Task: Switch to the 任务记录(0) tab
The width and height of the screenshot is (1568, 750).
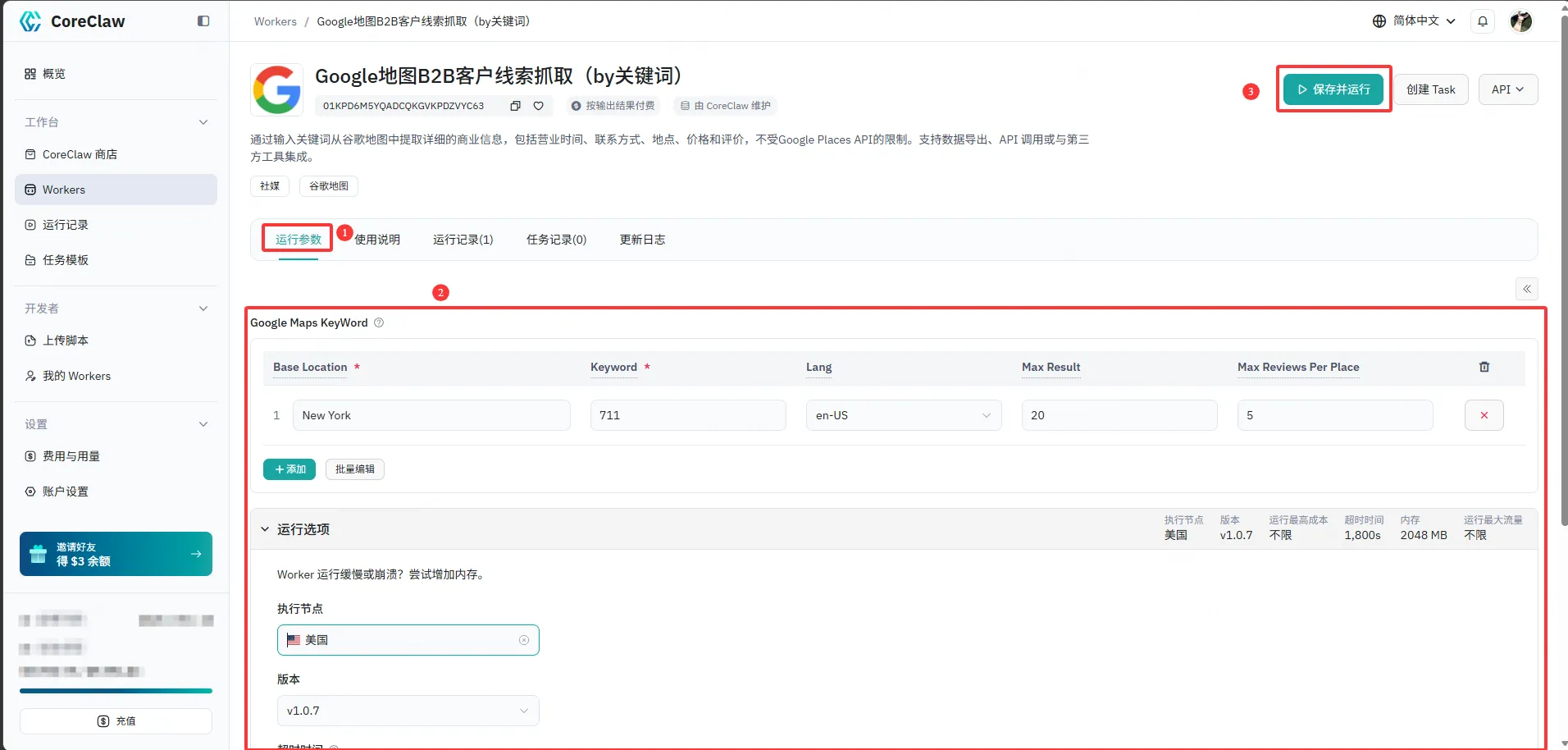Action: (557, 240)
